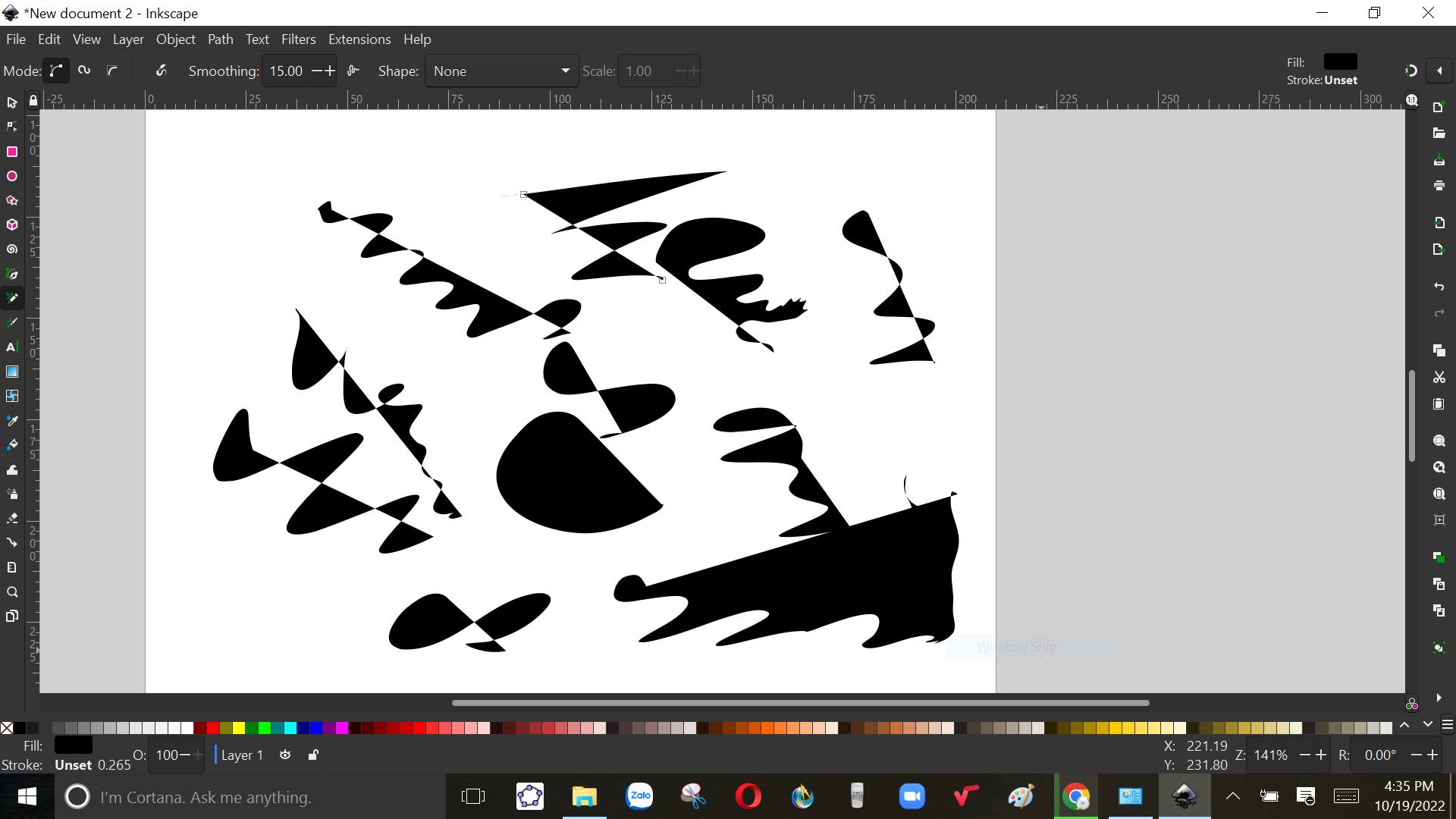Toggle Layer 1 visibility eye
Image resolution: width=1456 pixels, height=819 pixels.
pyautogui.click(x=285, y=755)
